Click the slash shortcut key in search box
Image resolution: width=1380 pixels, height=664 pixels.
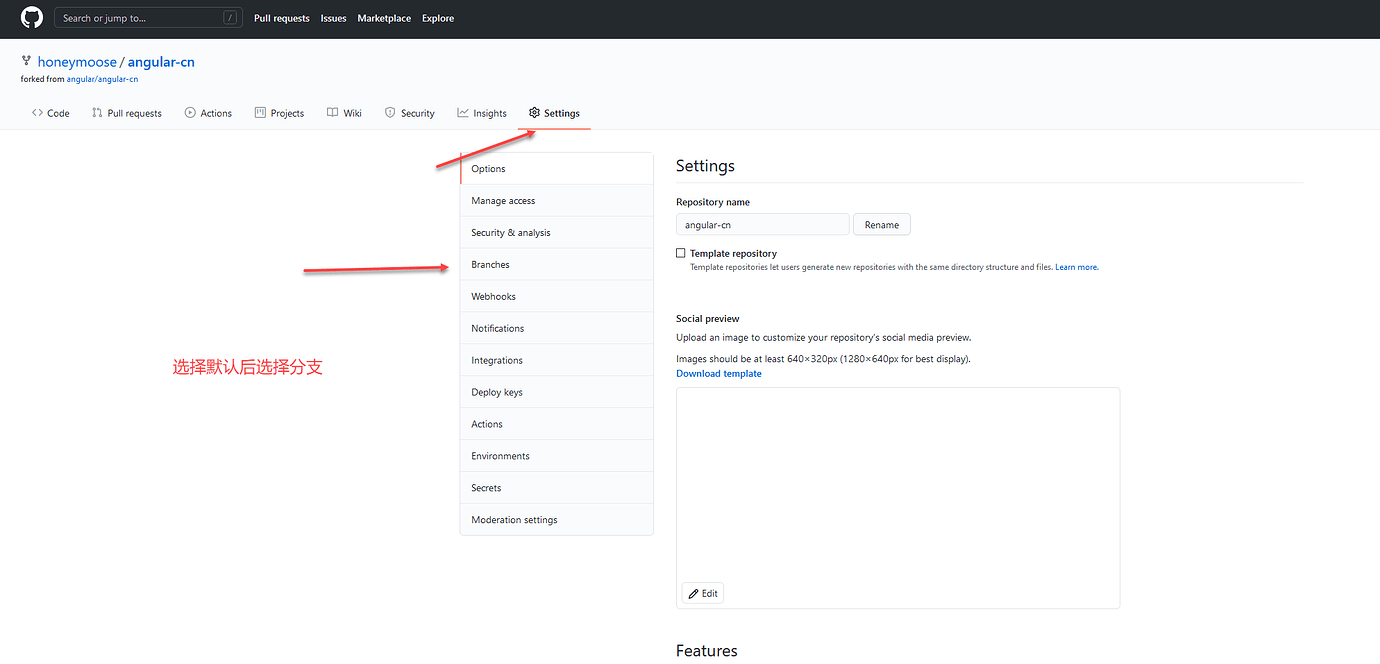click(230, 18)
